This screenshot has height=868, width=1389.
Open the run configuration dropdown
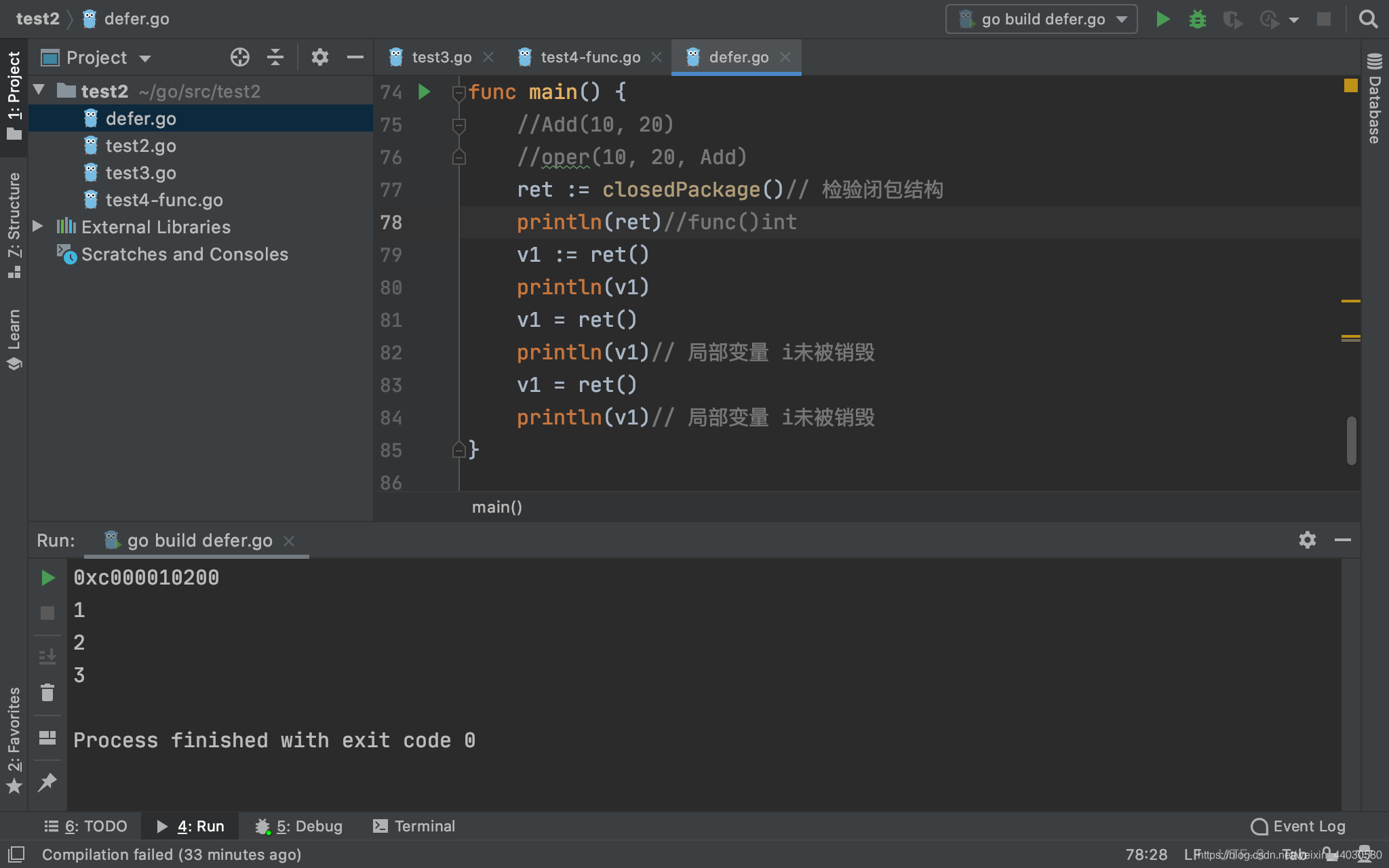(1042, 19)
